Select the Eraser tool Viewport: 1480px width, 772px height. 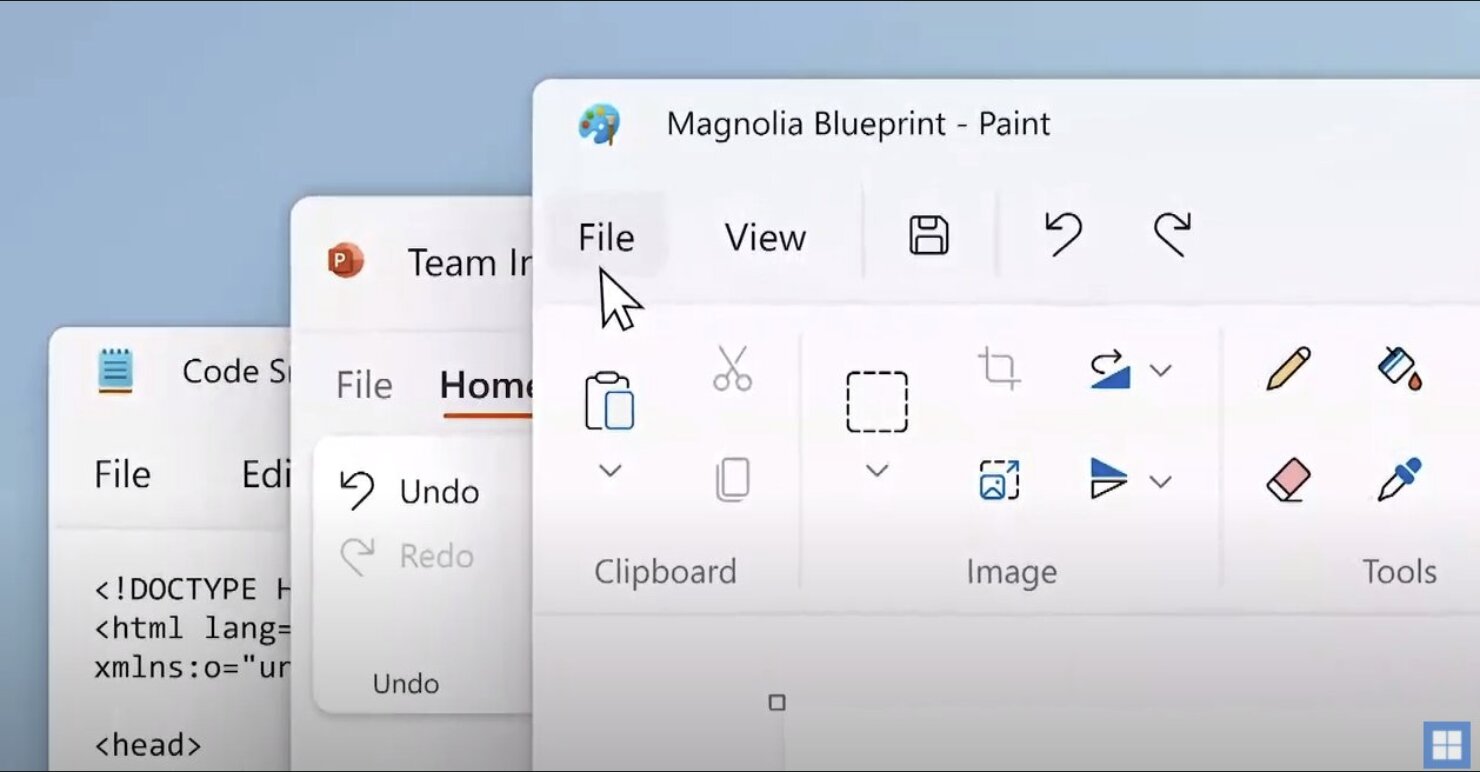click(1288, 480)
